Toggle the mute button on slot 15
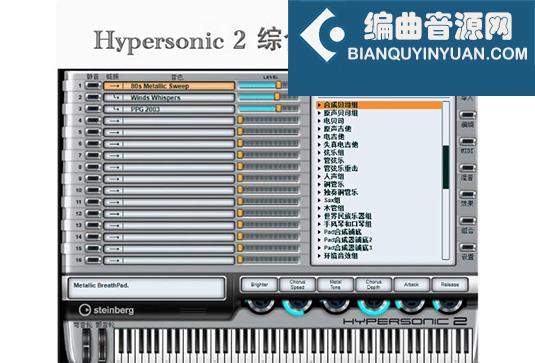This screenshot has height=363, width=535. [x=93, y=248]
